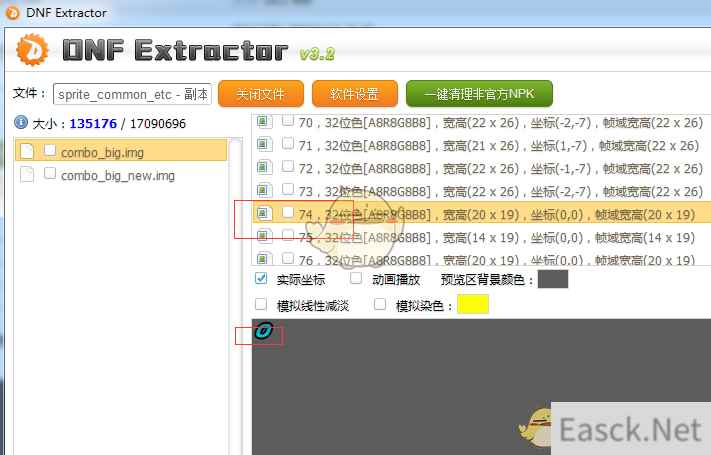Click the cyan sprite in the preview area
This screenshot has width=711, height=455.
(264, 330)
